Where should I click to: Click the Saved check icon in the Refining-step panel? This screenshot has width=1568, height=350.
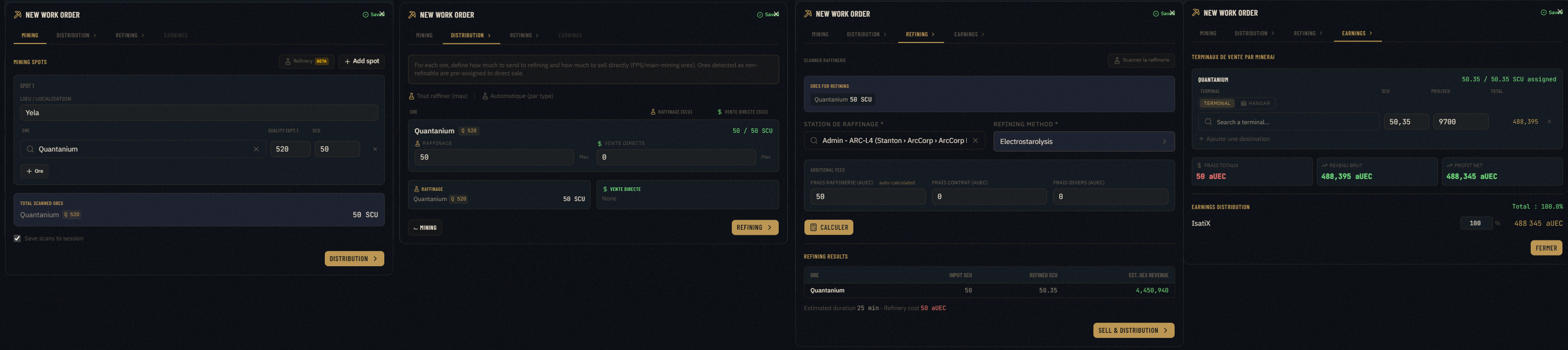(1156, 14)
